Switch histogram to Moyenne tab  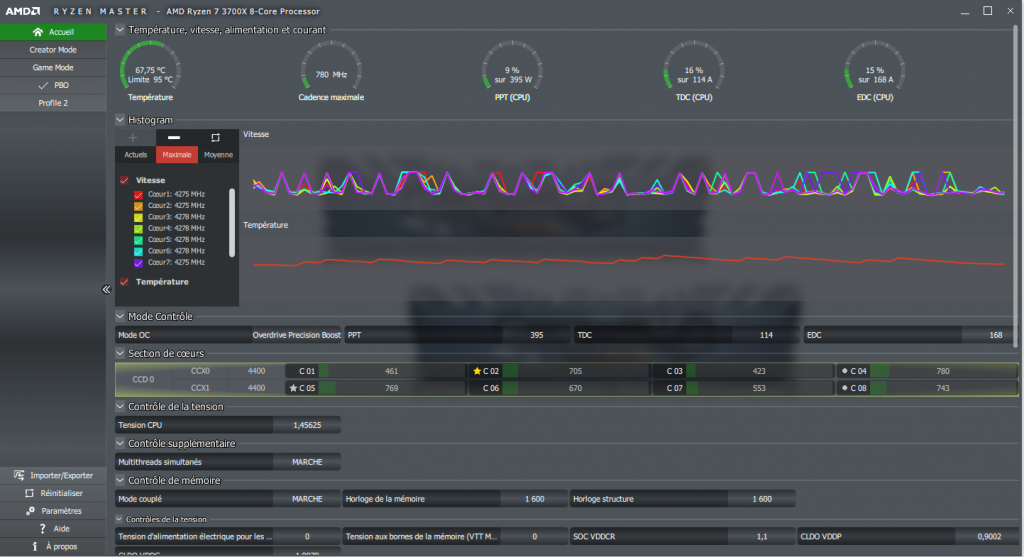tap(218, 155)
